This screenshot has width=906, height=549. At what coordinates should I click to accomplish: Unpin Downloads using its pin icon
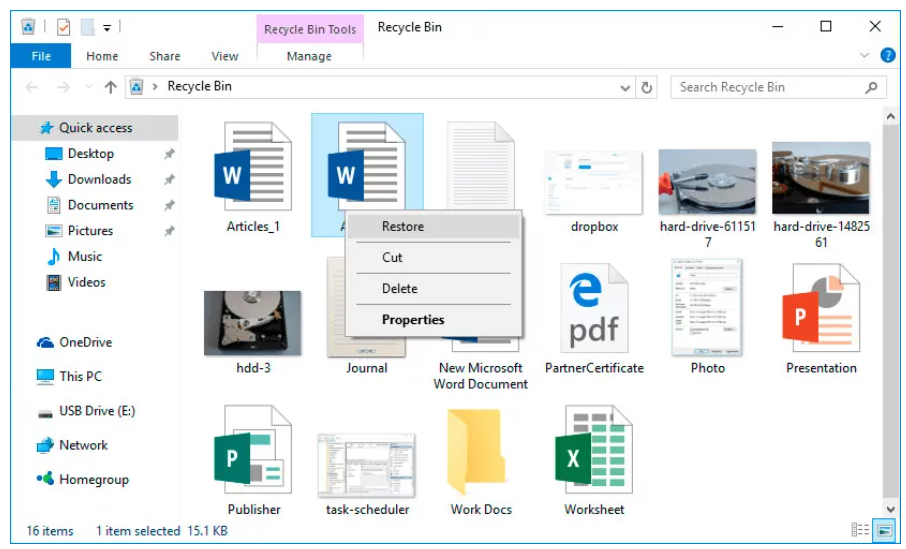169,179
